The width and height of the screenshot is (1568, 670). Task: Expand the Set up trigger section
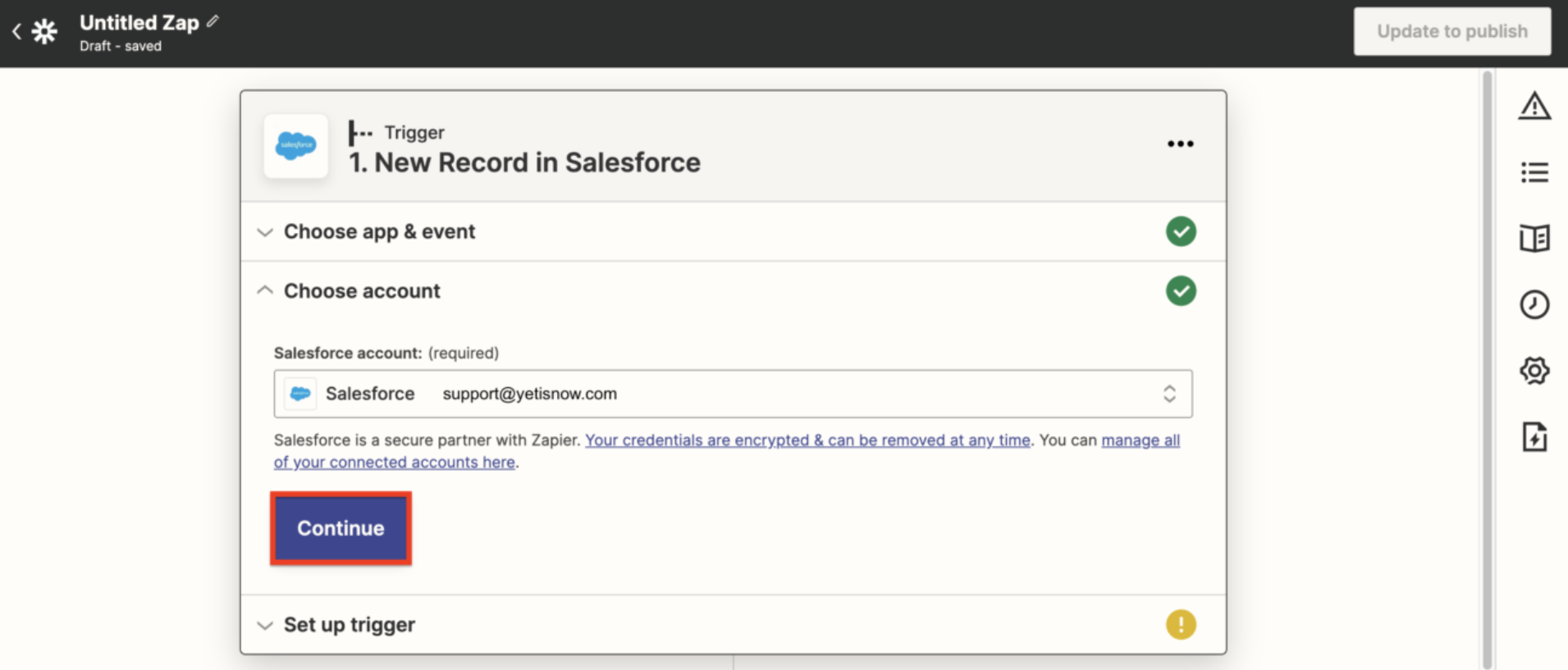click(x=733, y=625)
